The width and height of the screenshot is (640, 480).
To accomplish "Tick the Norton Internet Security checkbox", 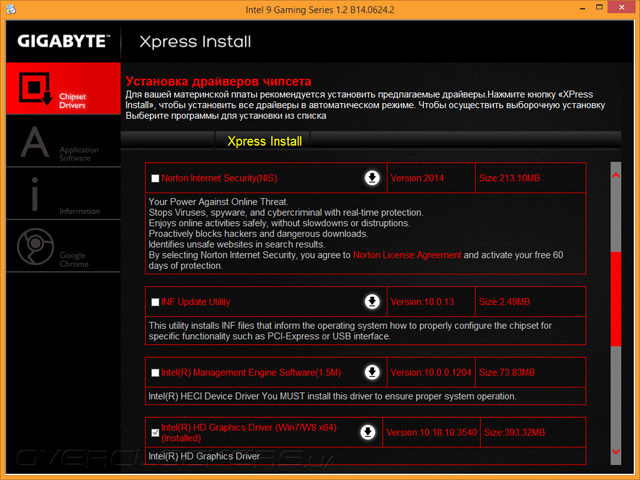I will click(155, 178).
